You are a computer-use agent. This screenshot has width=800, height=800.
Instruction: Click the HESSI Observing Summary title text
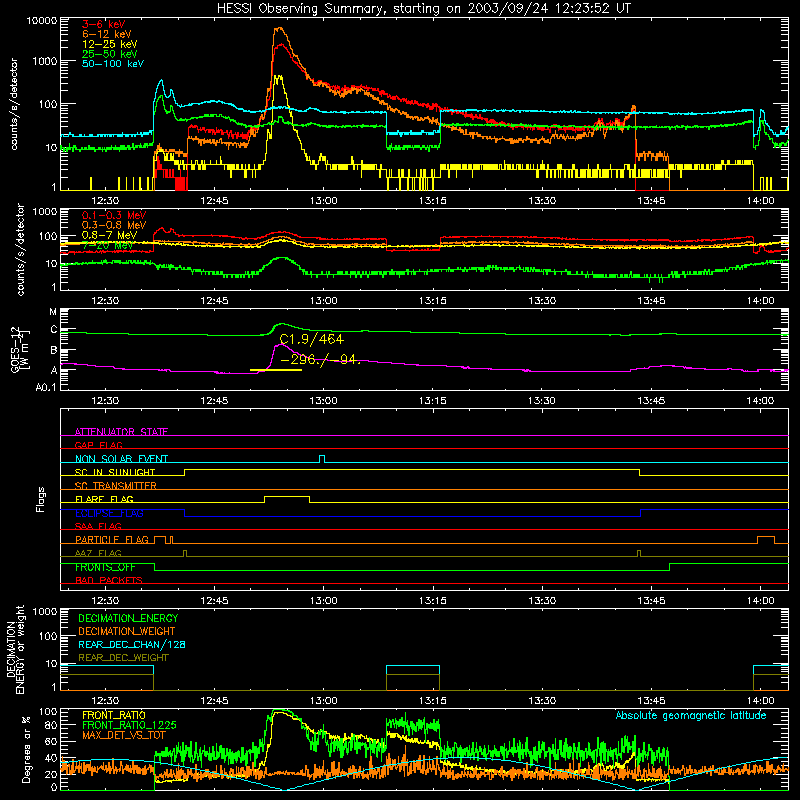pyautogui.click(x=423, y=8)
